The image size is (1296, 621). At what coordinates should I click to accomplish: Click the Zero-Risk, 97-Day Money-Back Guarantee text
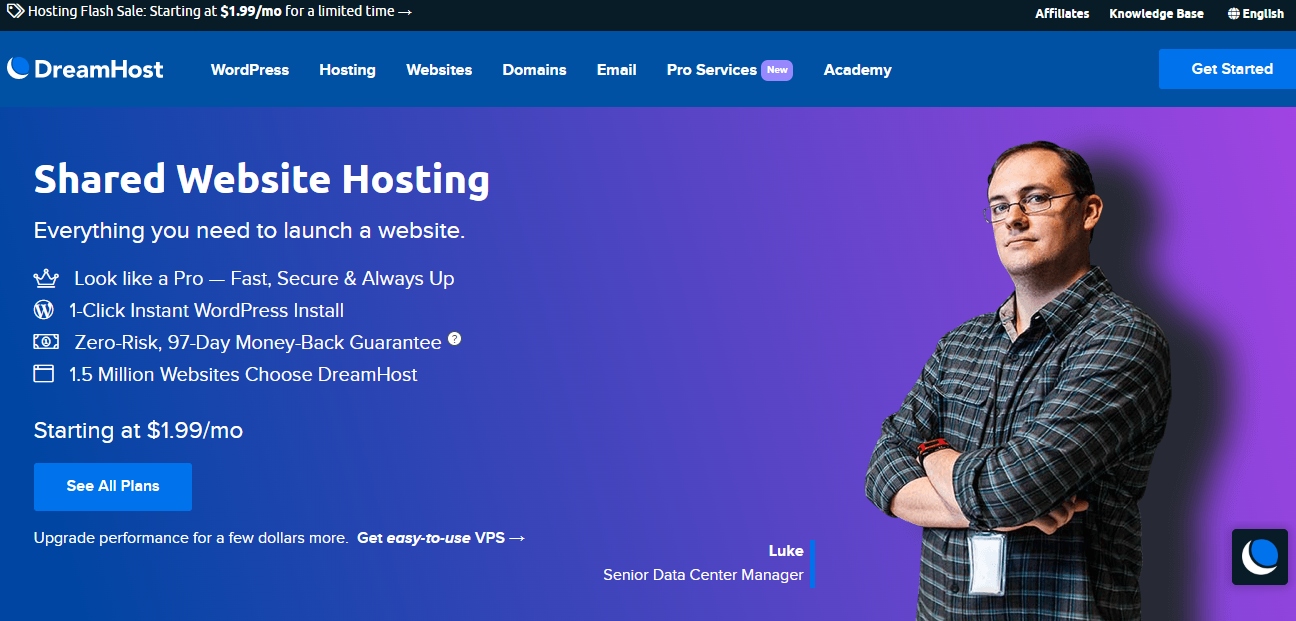(258, 343)
